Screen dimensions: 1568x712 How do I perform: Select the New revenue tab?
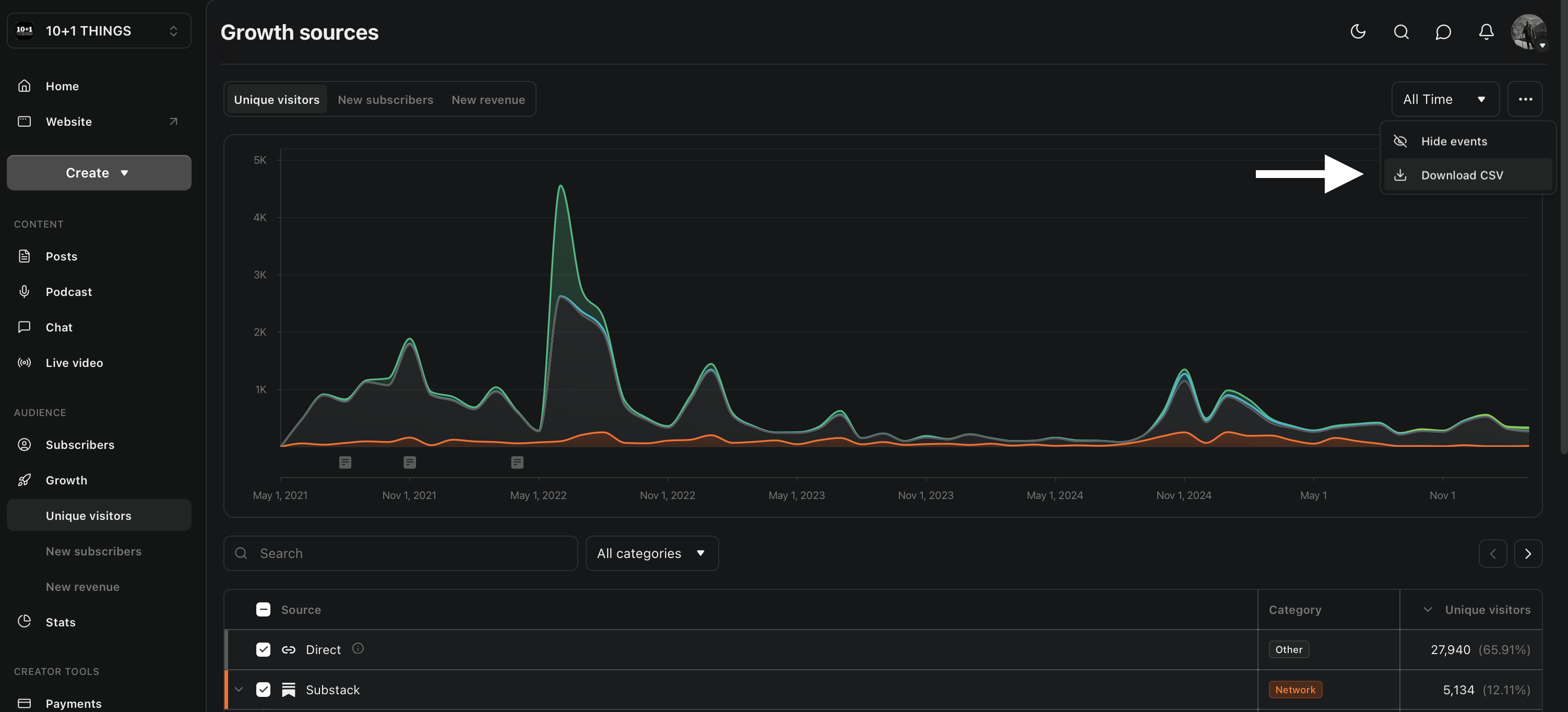click(x=488, y=99)
